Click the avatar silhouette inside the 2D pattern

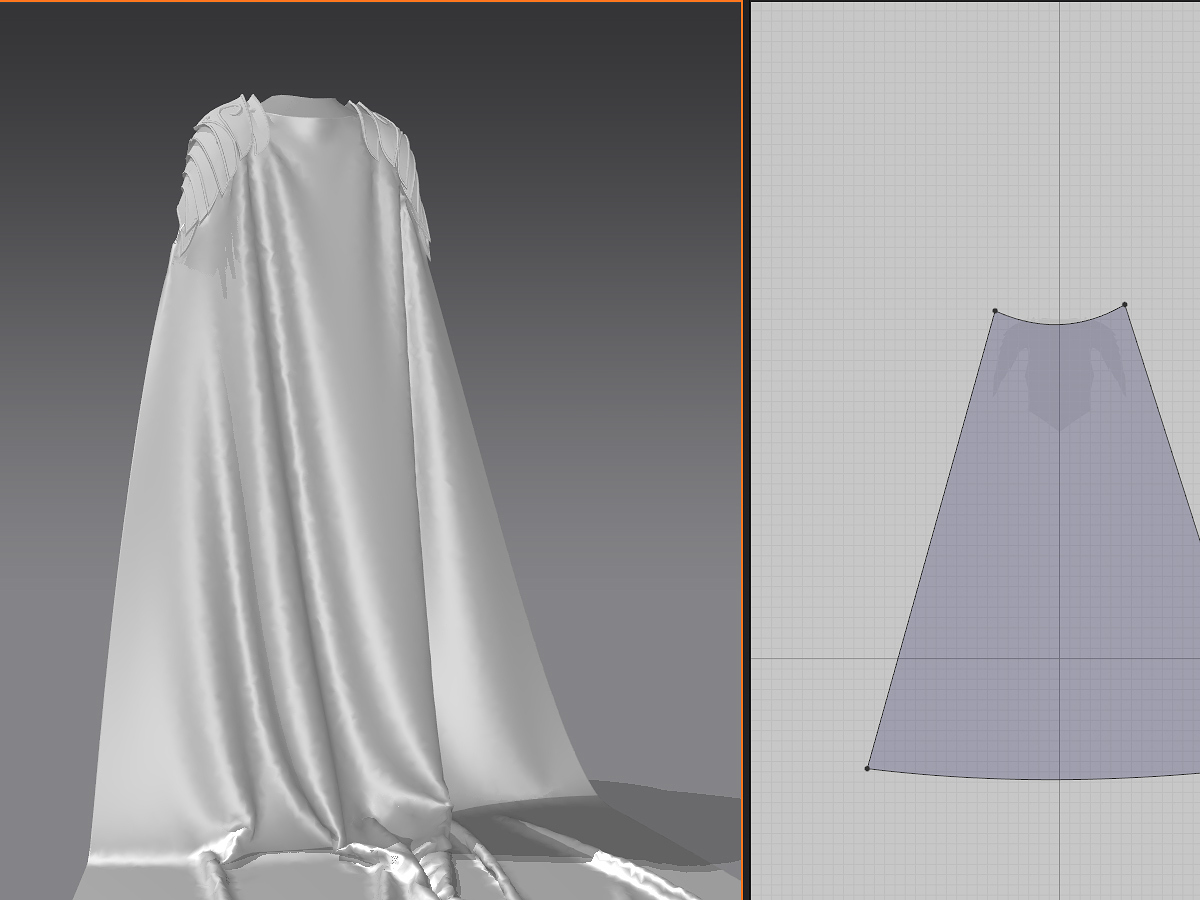pyautogui.click(x=1059, y=375)
